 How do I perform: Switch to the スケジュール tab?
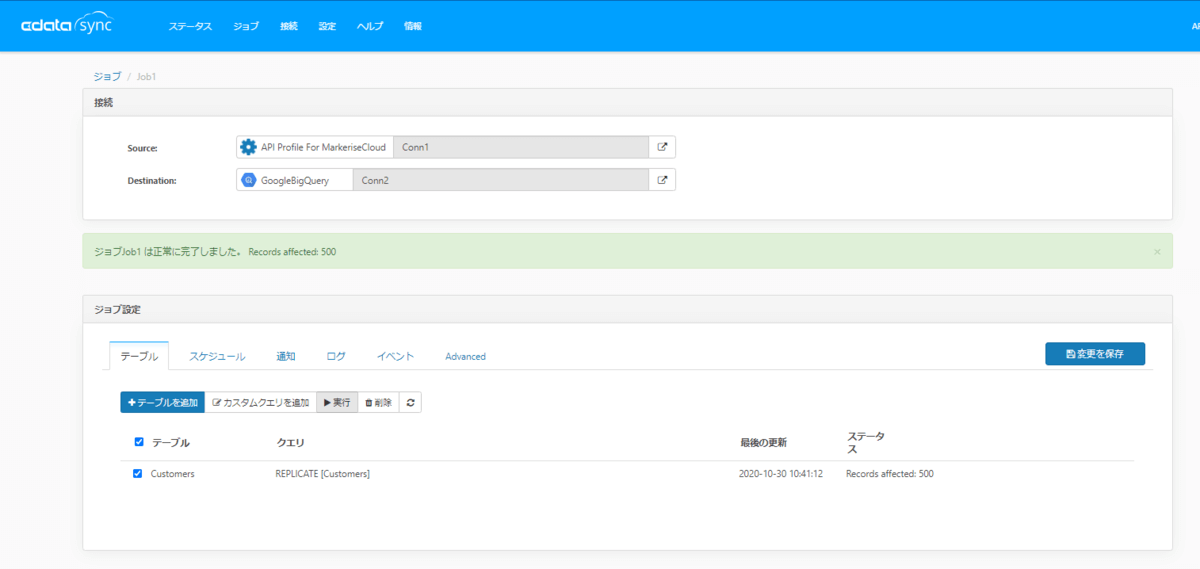(217, 356)
